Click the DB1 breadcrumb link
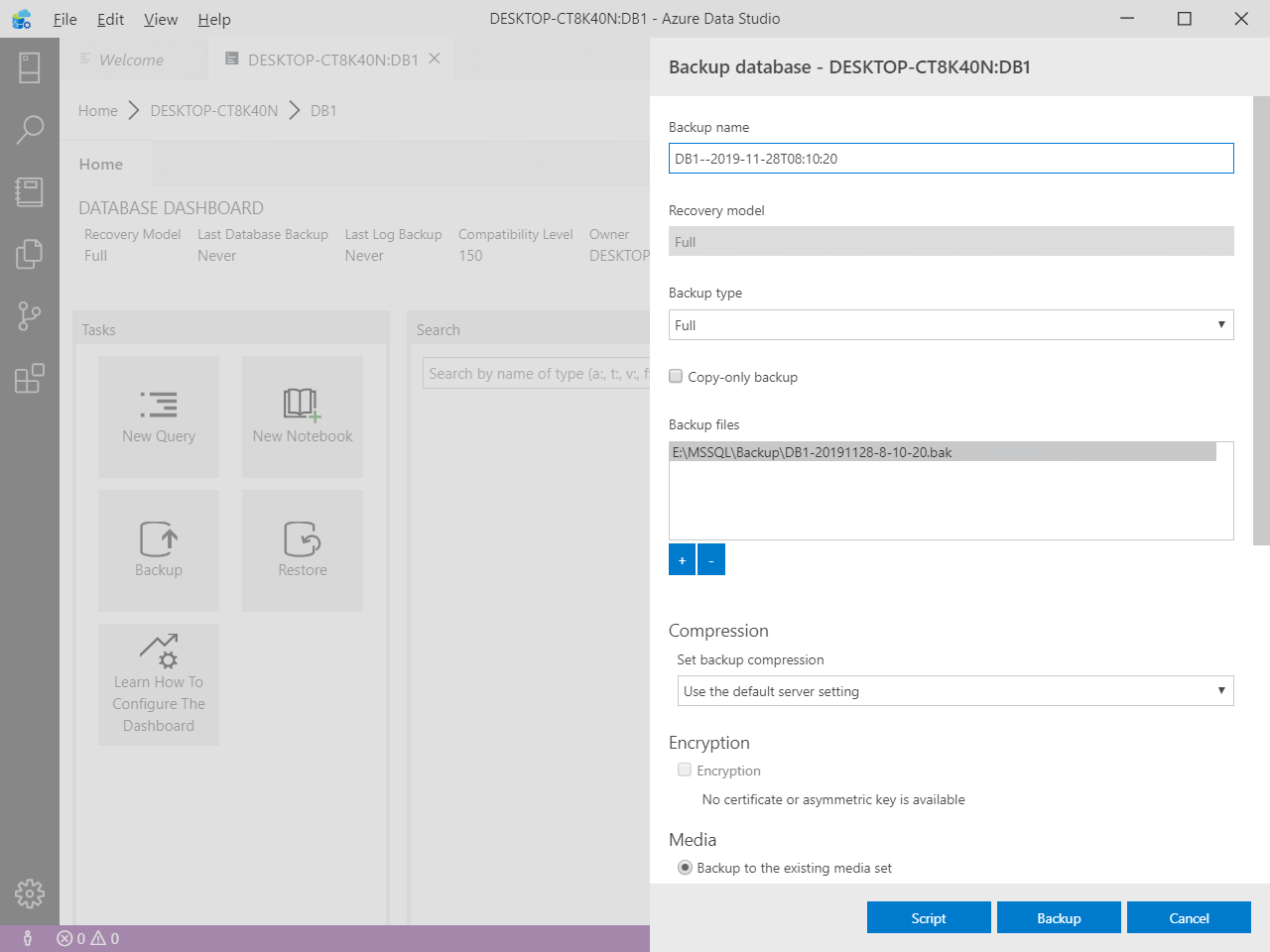 [x=323, y=111]
